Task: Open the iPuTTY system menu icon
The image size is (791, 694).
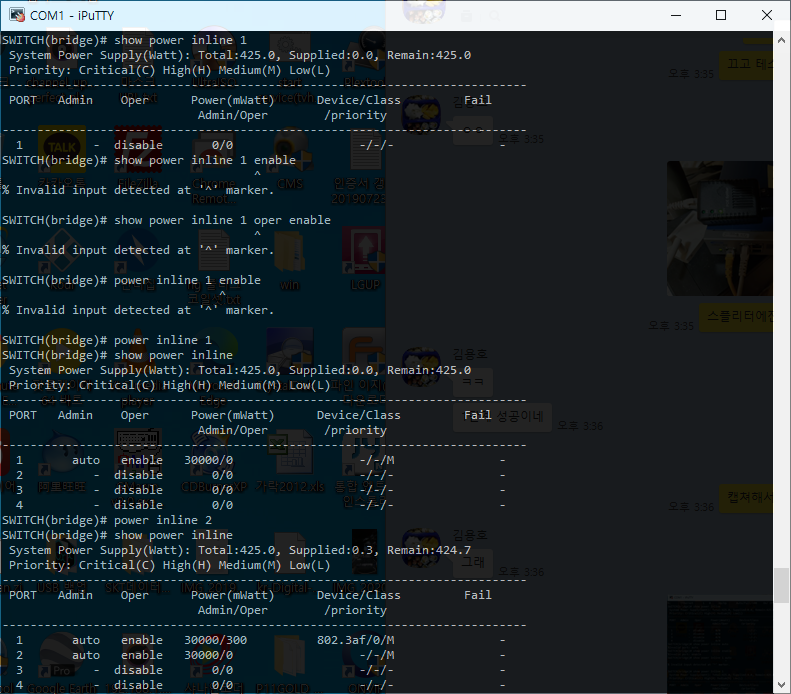Action: (x=16, y=15)
